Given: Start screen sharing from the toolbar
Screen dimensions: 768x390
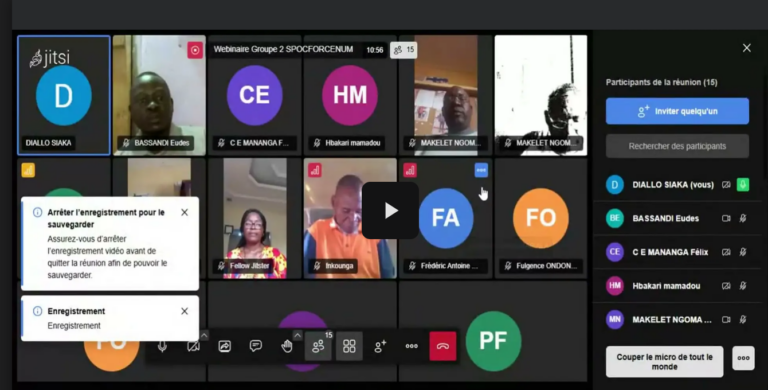Looking at the screenshot, I should (x=224, y=346).
